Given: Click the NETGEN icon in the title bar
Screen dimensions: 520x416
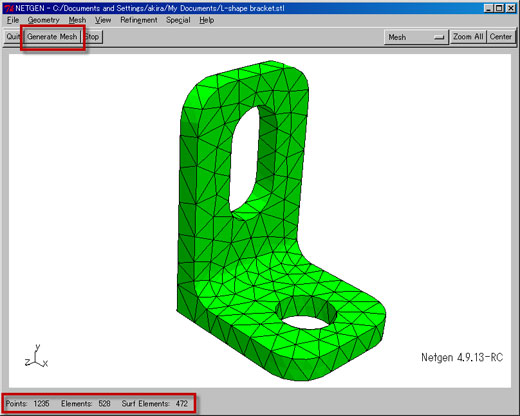Looking at the screenshot, I should [x=9, y=8].
